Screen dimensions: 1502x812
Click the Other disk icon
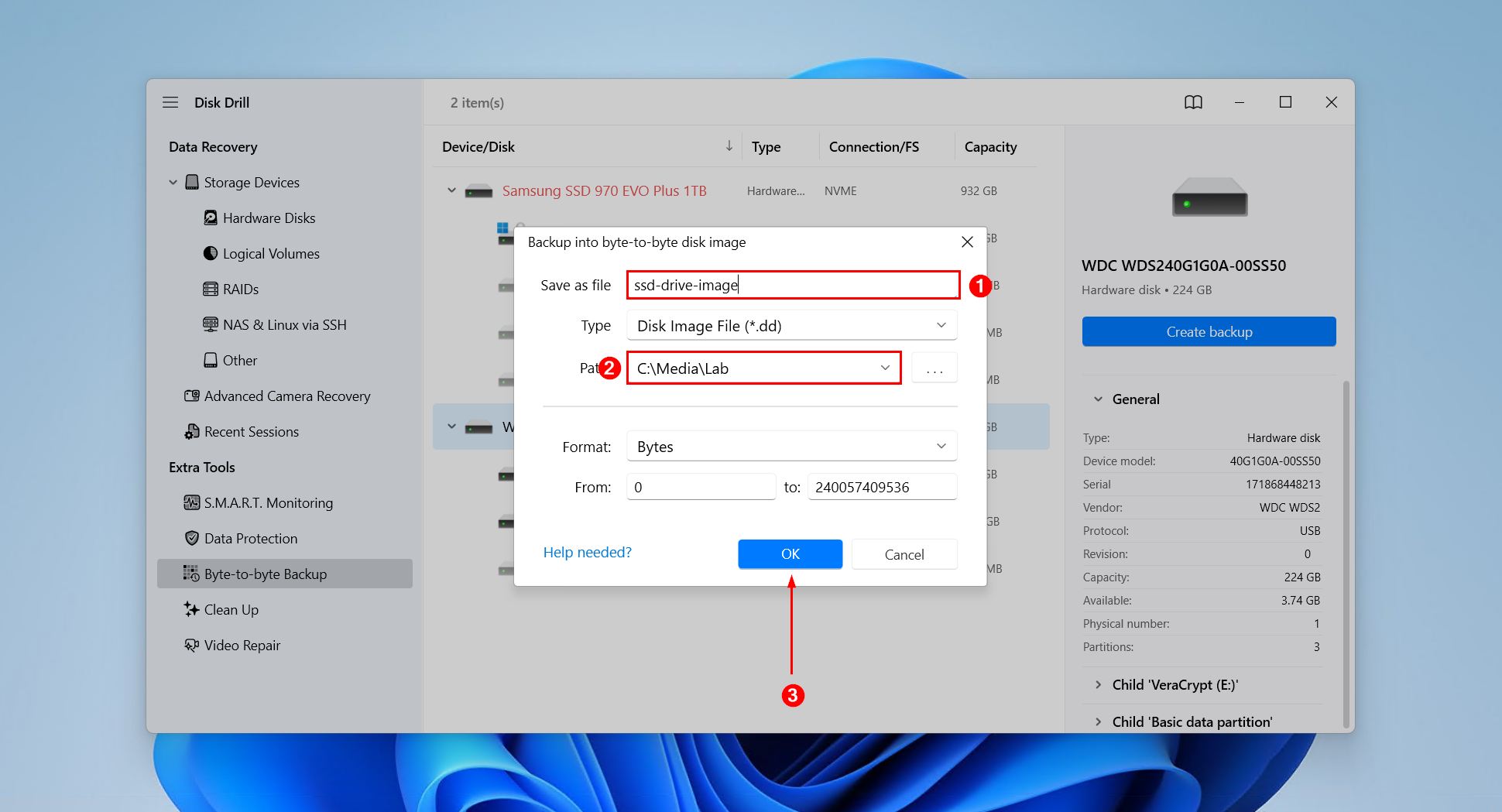click(x=211, y=360)
